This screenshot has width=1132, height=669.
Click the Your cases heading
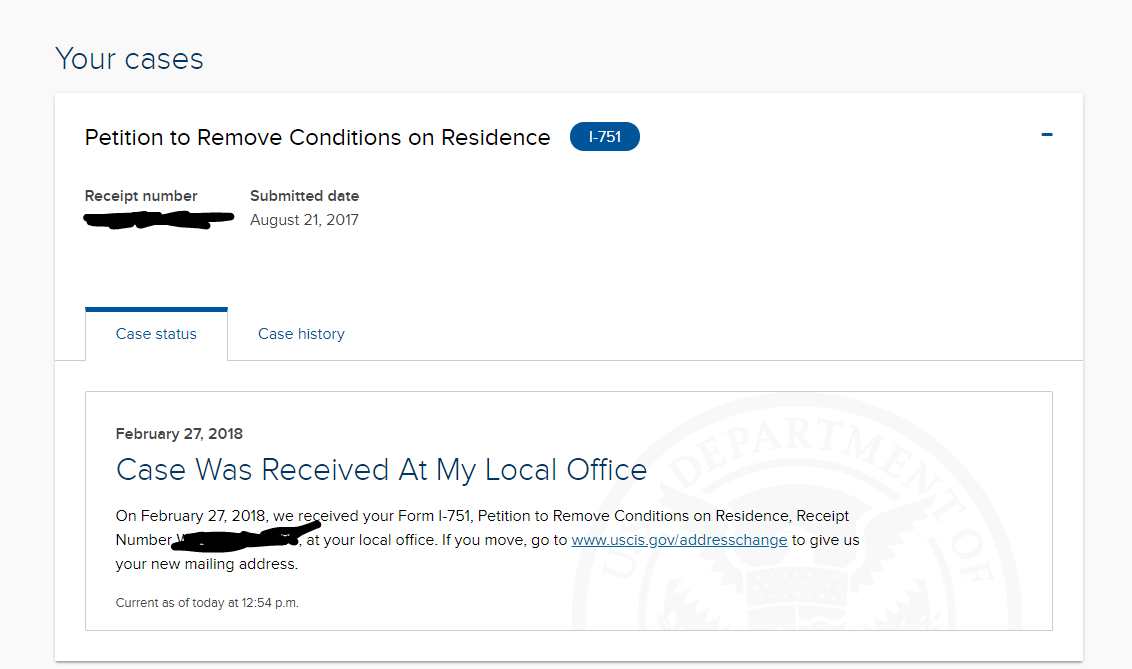point(129,58)
